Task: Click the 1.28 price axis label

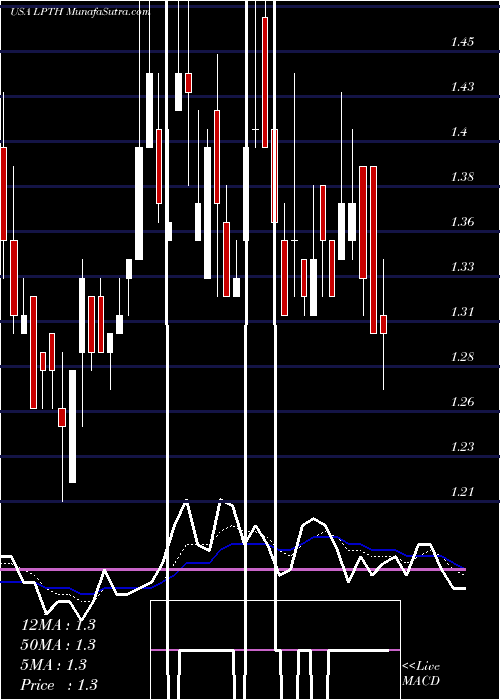Action: (x=462, y=357)
